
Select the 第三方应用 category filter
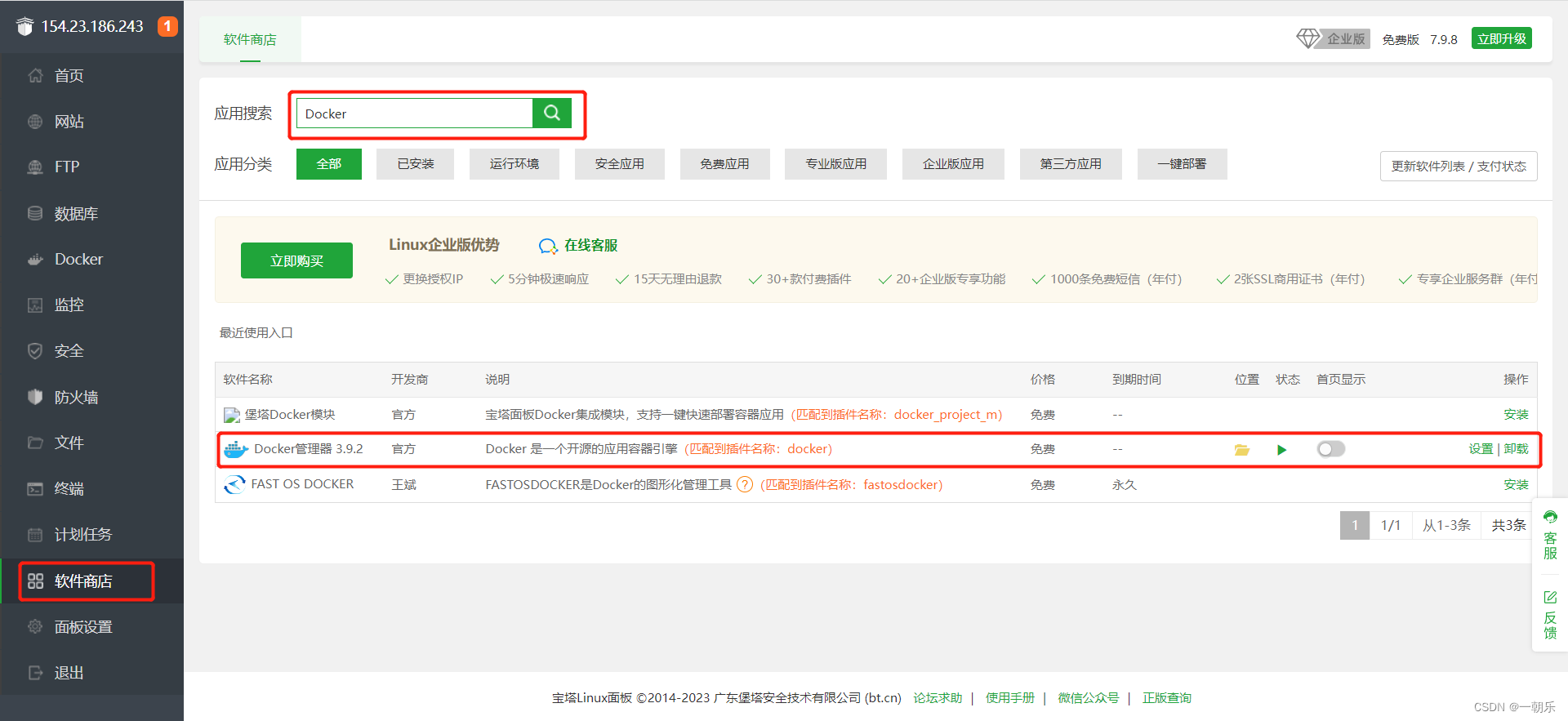[x=1071, y=164]
